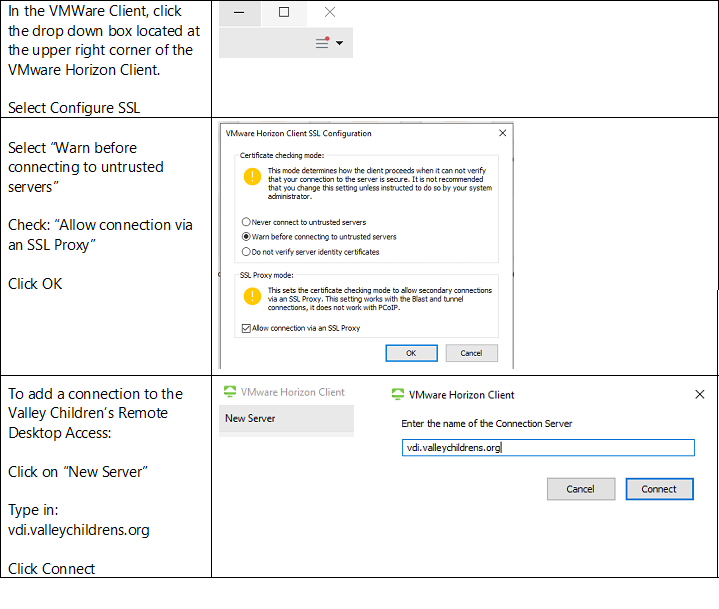Click the 'SSL Proxy mode:' label

click(x=266, y=275)
